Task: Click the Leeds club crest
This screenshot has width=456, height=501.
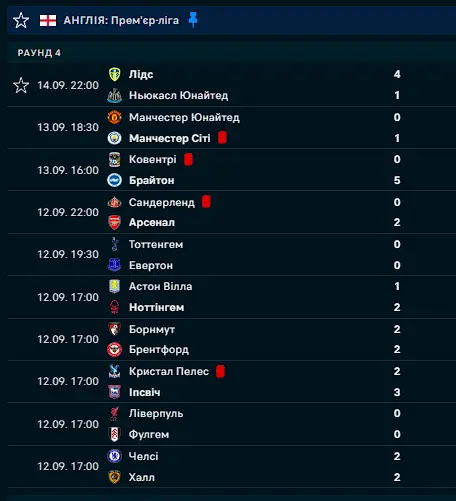Action: (x=115, y=74)
